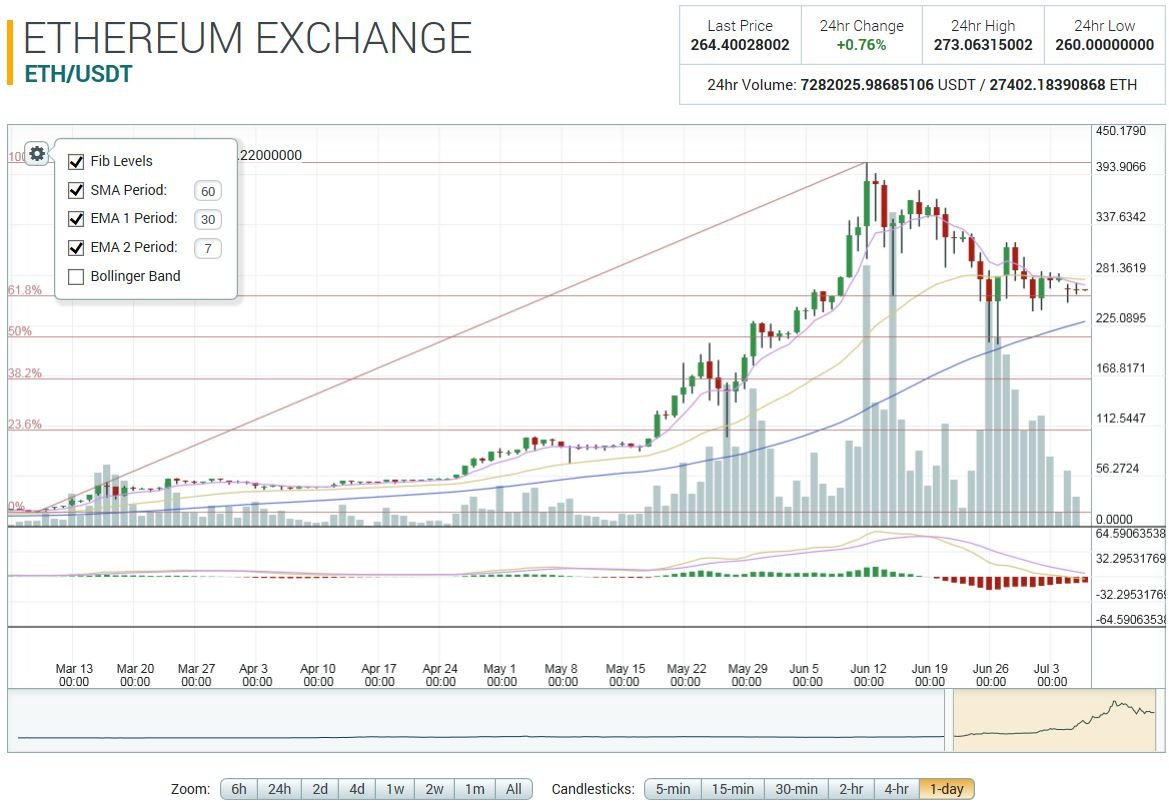Disable the EMA 1 Period checkbox
This screenshot has width=1169, height=812.
(x=76, y=218)
